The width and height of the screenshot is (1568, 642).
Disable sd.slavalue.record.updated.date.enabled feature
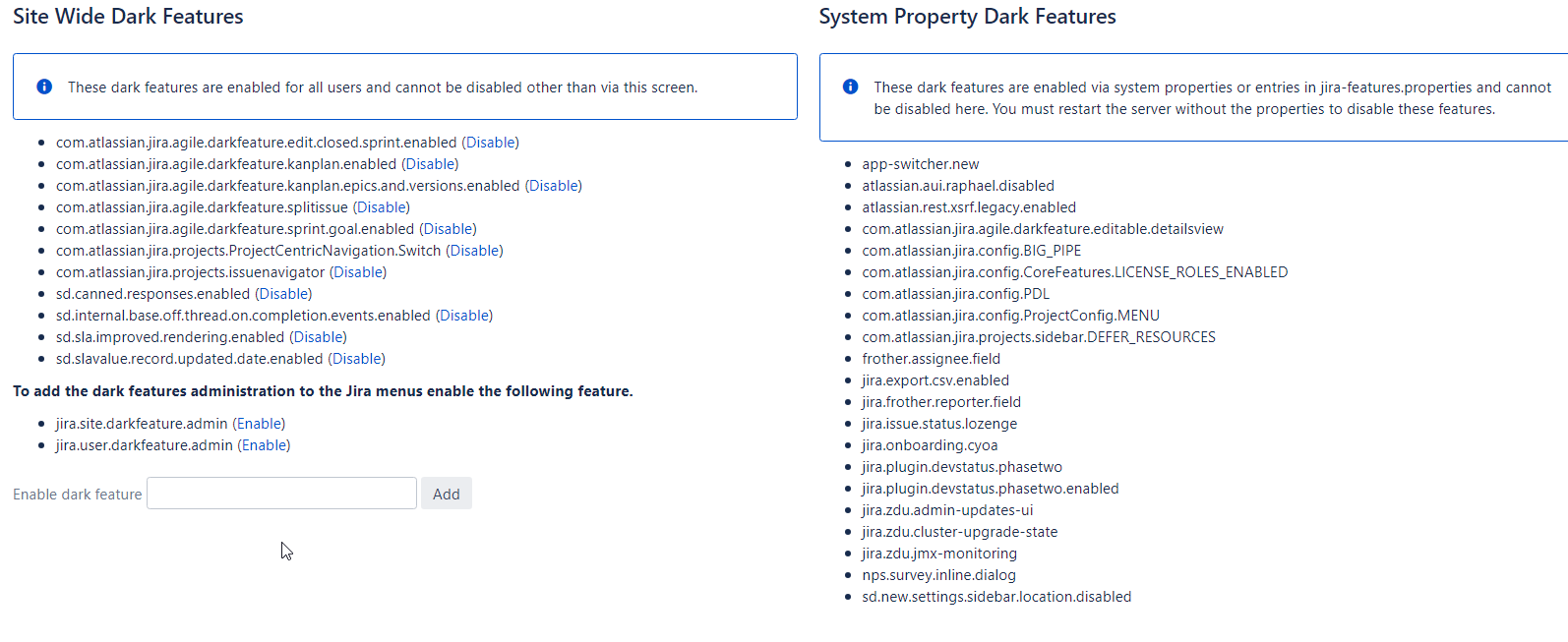[357, 359]
